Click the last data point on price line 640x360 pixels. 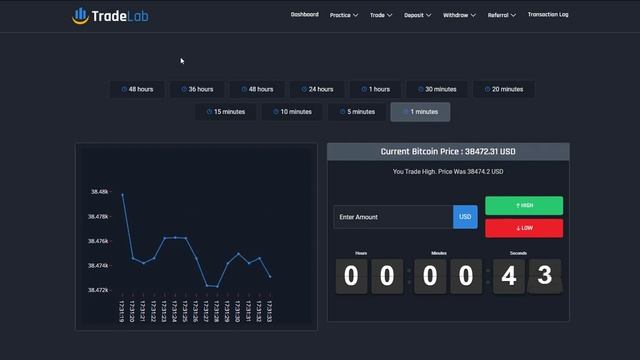[270, 277]
